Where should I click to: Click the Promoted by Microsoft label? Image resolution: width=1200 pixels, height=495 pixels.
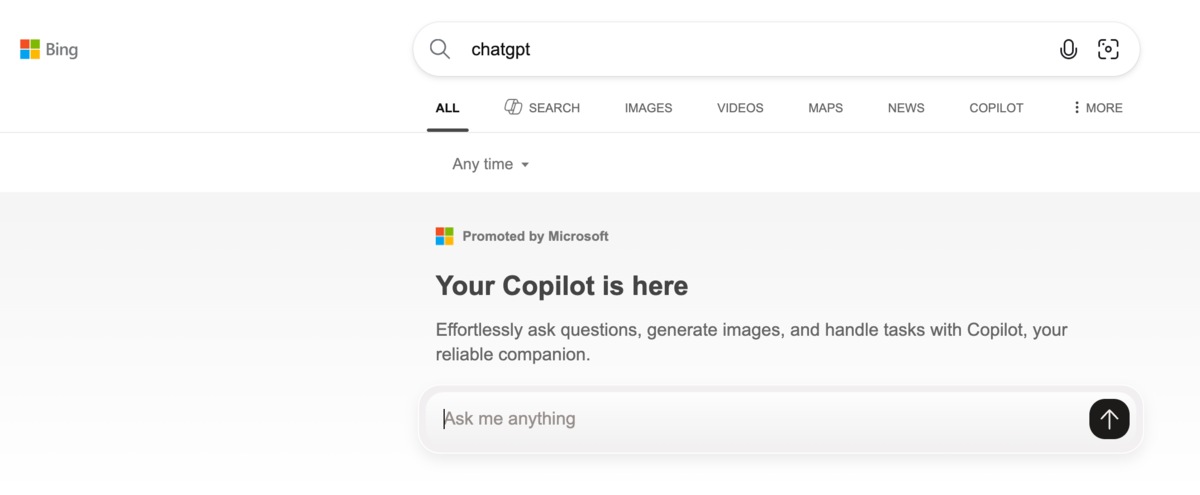point(535,237)
